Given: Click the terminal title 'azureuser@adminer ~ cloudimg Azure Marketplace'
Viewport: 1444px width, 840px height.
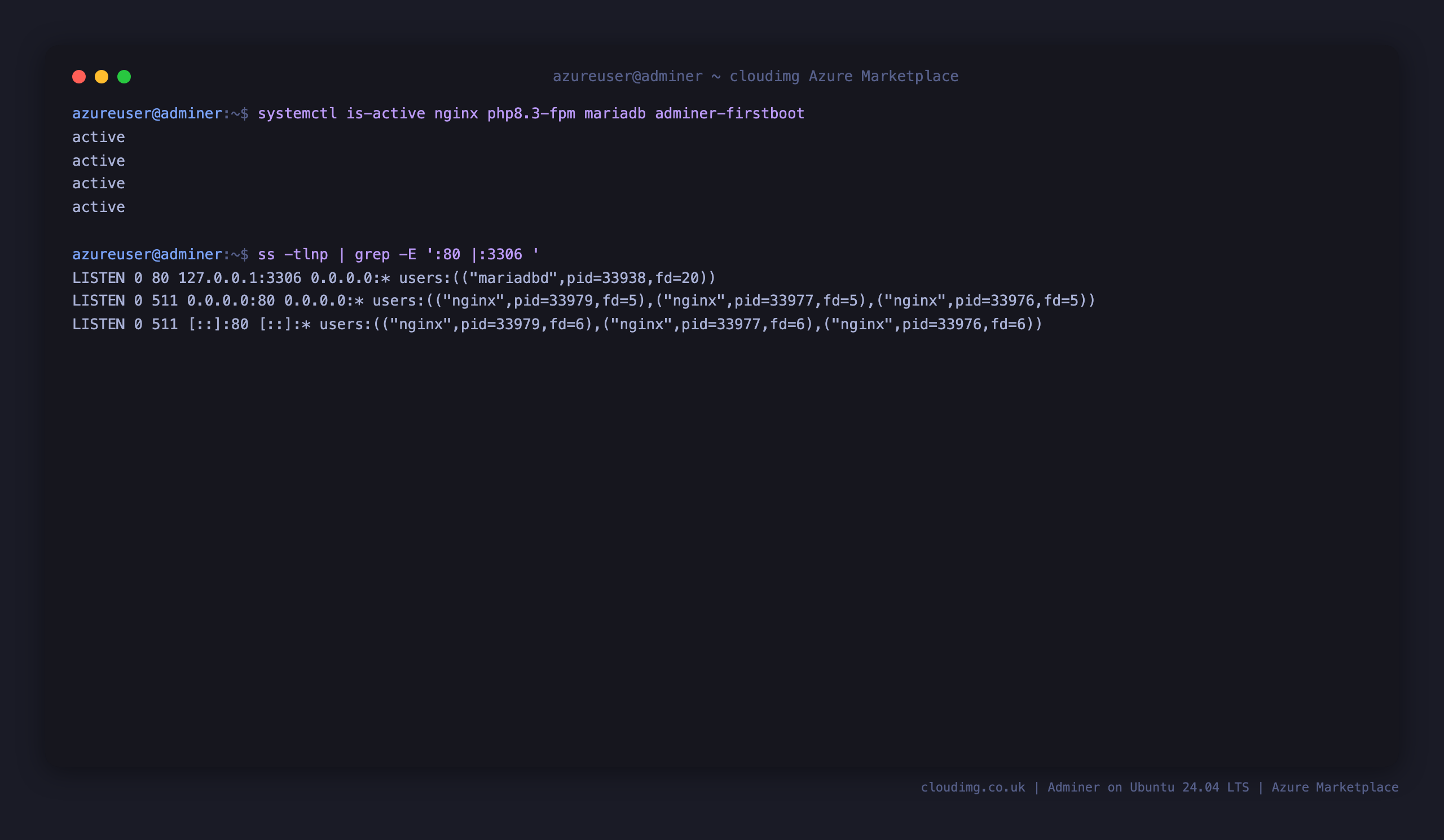Looking at the screenshot, I should [755, 77].
